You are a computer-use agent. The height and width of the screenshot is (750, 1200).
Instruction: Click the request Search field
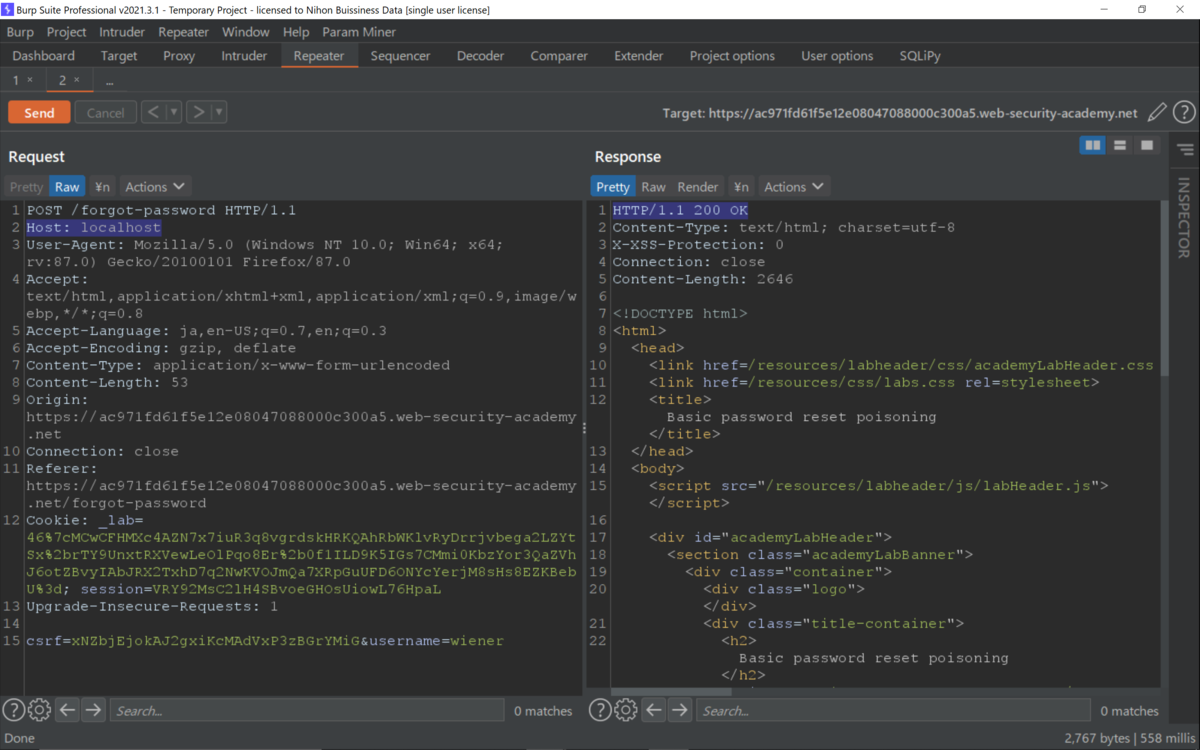[x=307, y=711]
